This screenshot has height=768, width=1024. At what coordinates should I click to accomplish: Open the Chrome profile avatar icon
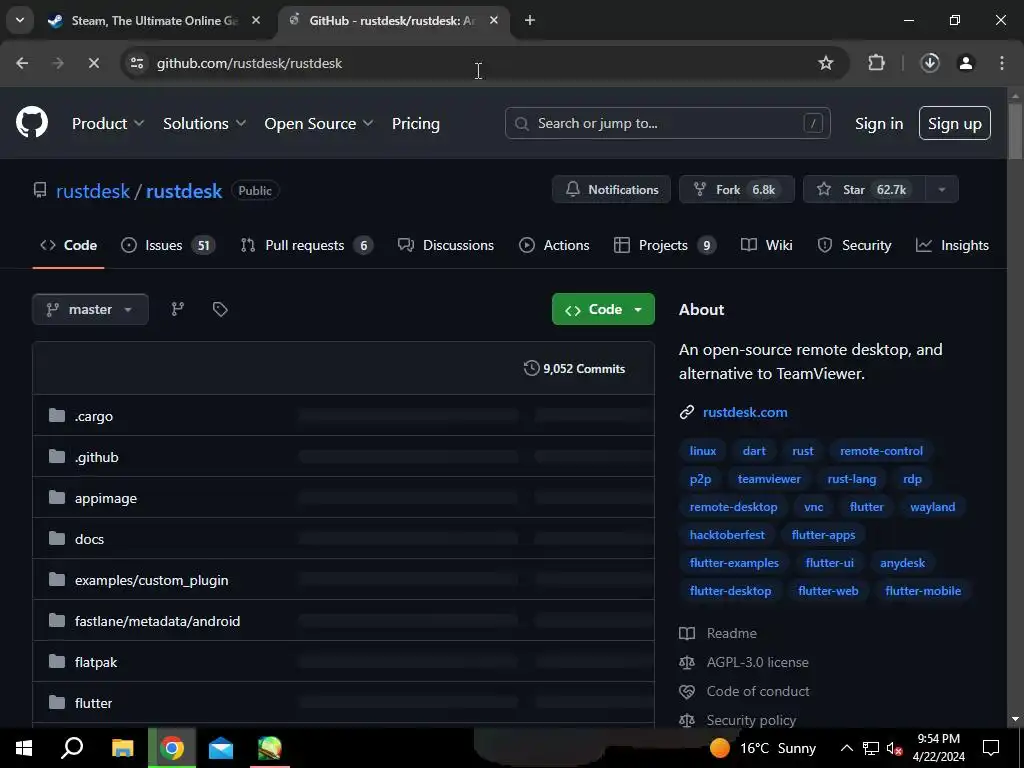pyautogui.click(x=966, y=63)
